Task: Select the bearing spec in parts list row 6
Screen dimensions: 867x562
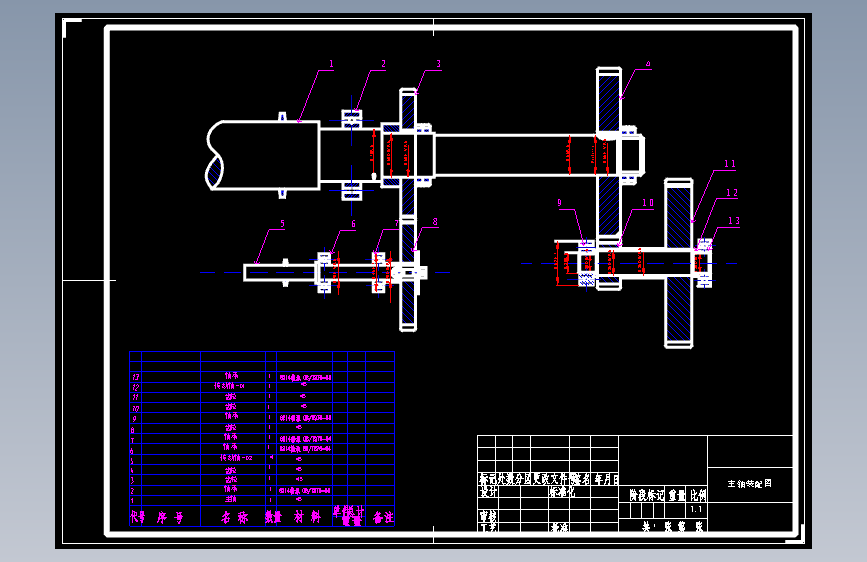Action: tap(305, 449)
